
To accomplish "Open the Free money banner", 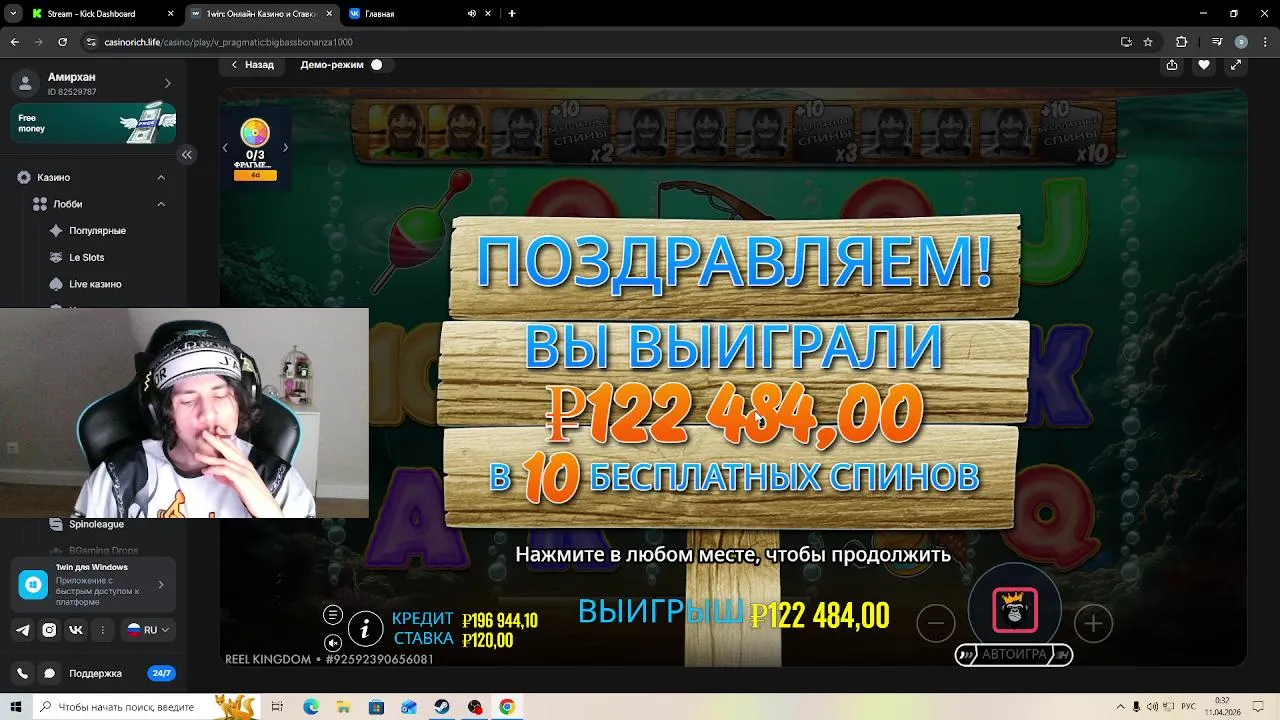I will [94, 123].
